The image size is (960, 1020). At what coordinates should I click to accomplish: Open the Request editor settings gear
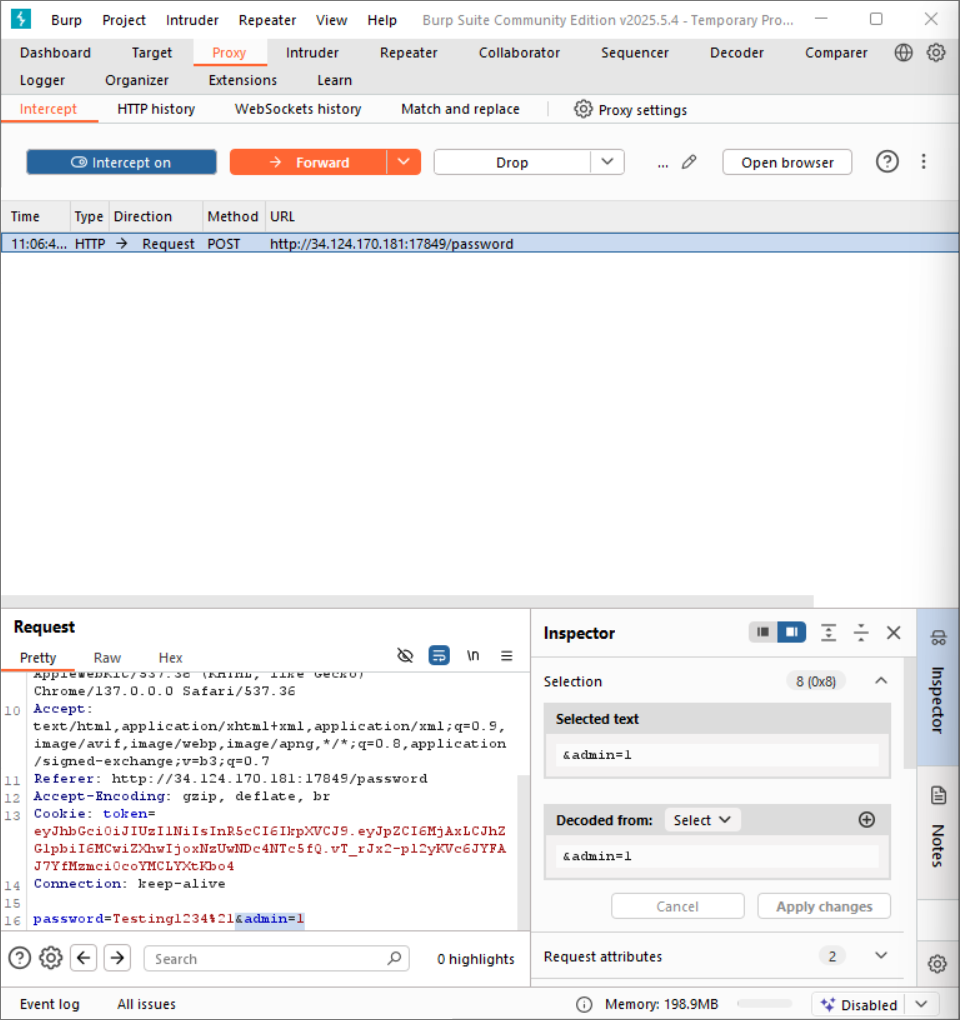point(51,958)
